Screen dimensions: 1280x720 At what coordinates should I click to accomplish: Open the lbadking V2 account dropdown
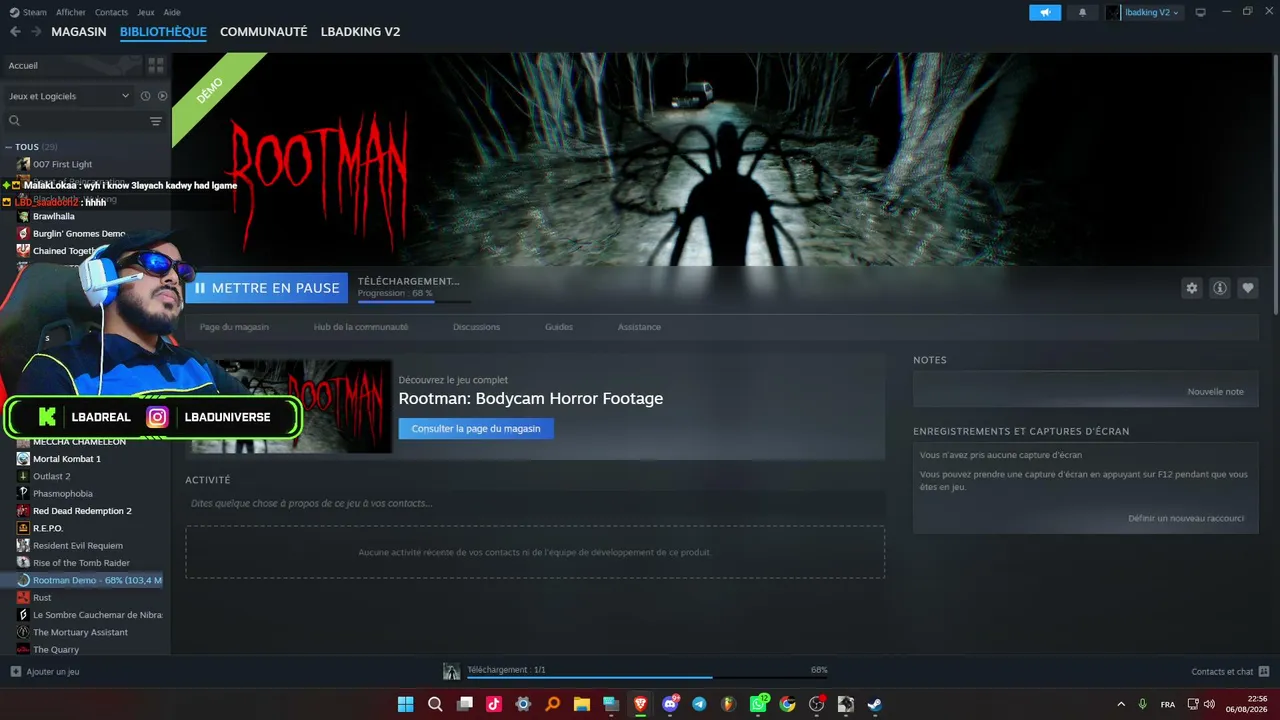[x=1143, y=12]
